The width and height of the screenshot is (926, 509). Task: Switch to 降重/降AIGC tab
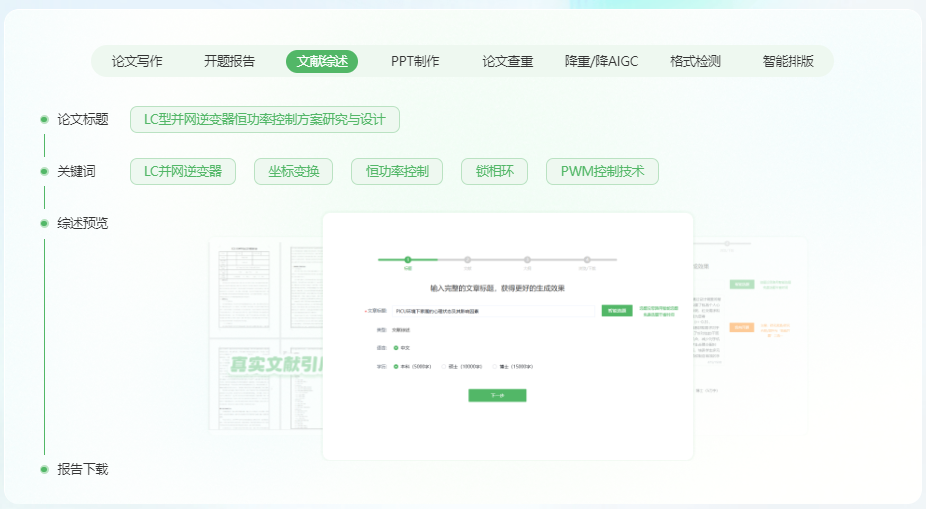click(x=601, y=61)
